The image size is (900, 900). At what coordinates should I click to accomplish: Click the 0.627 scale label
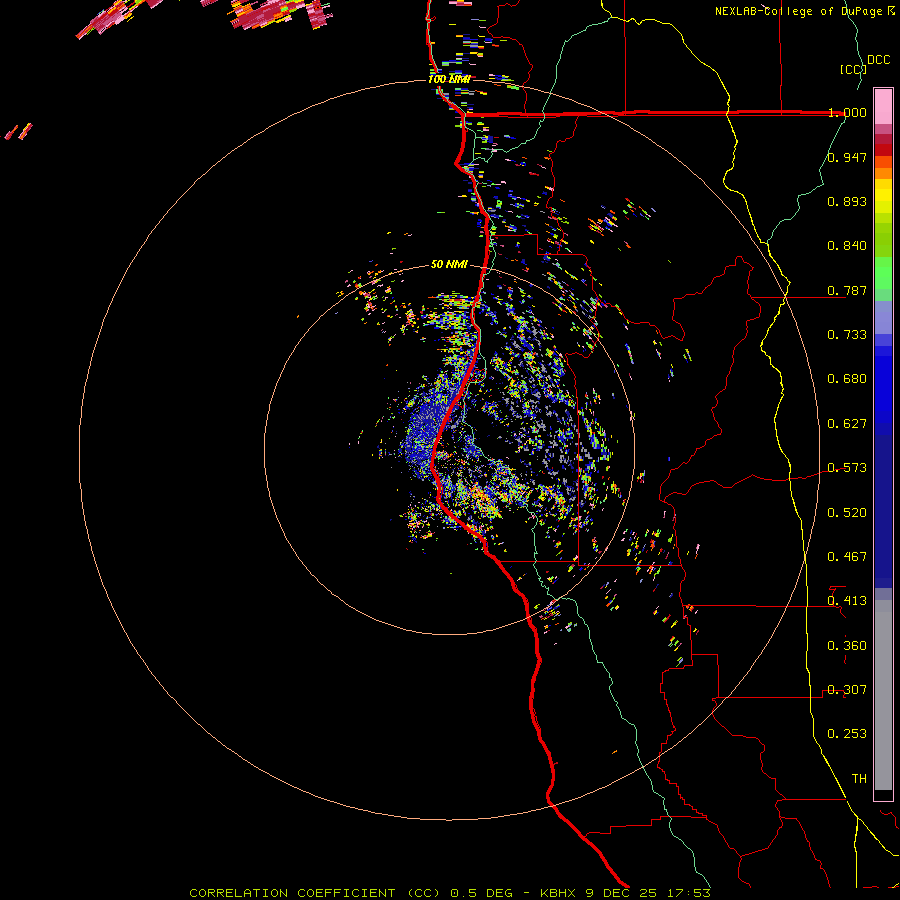click(x=847, y=424)
